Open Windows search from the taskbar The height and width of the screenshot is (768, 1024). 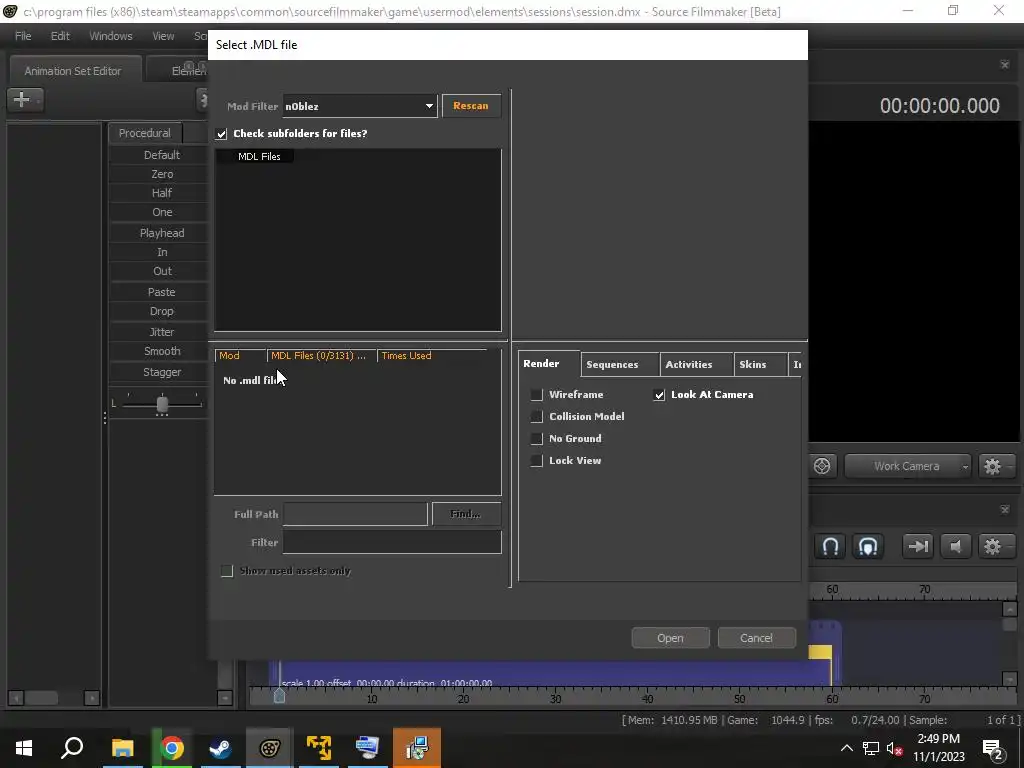[x=72, y=748]
